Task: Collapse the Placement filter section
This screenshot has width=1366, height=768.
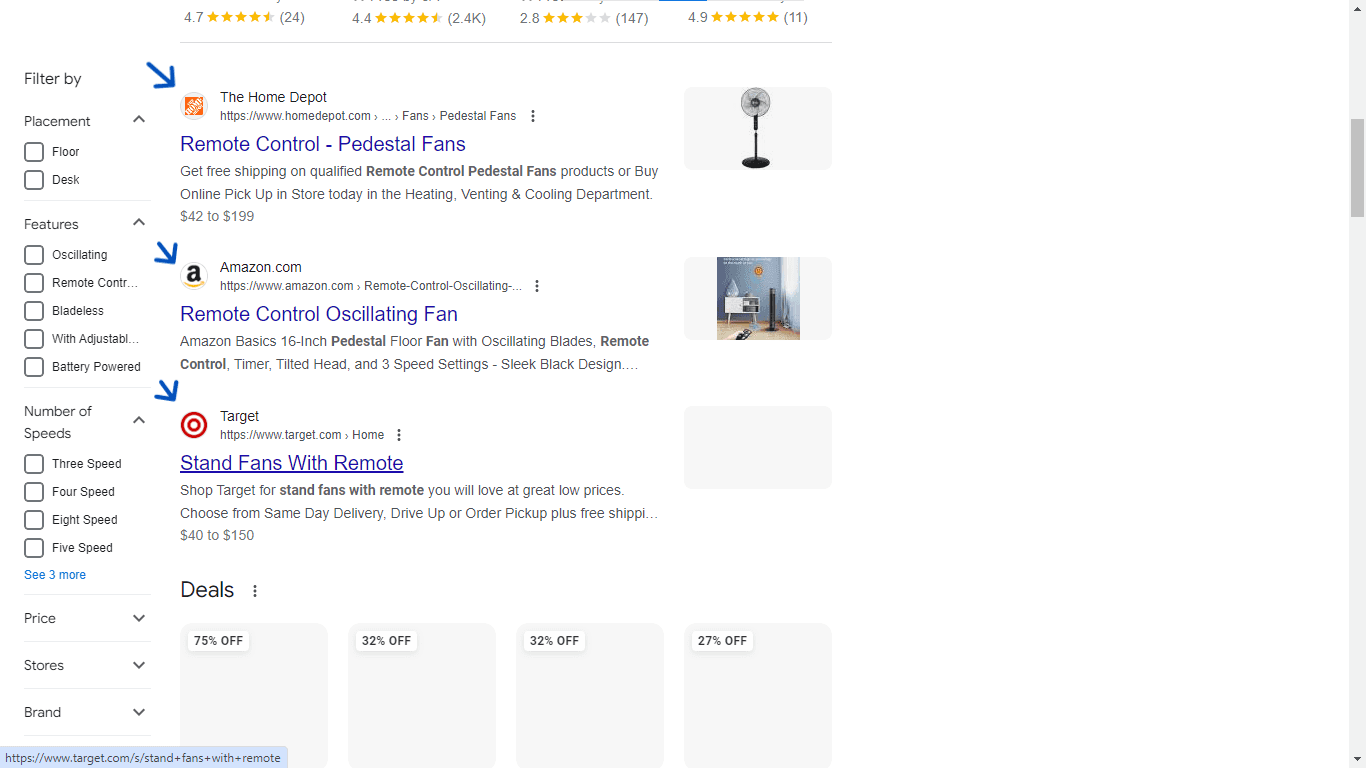Action: pos(139,120)
